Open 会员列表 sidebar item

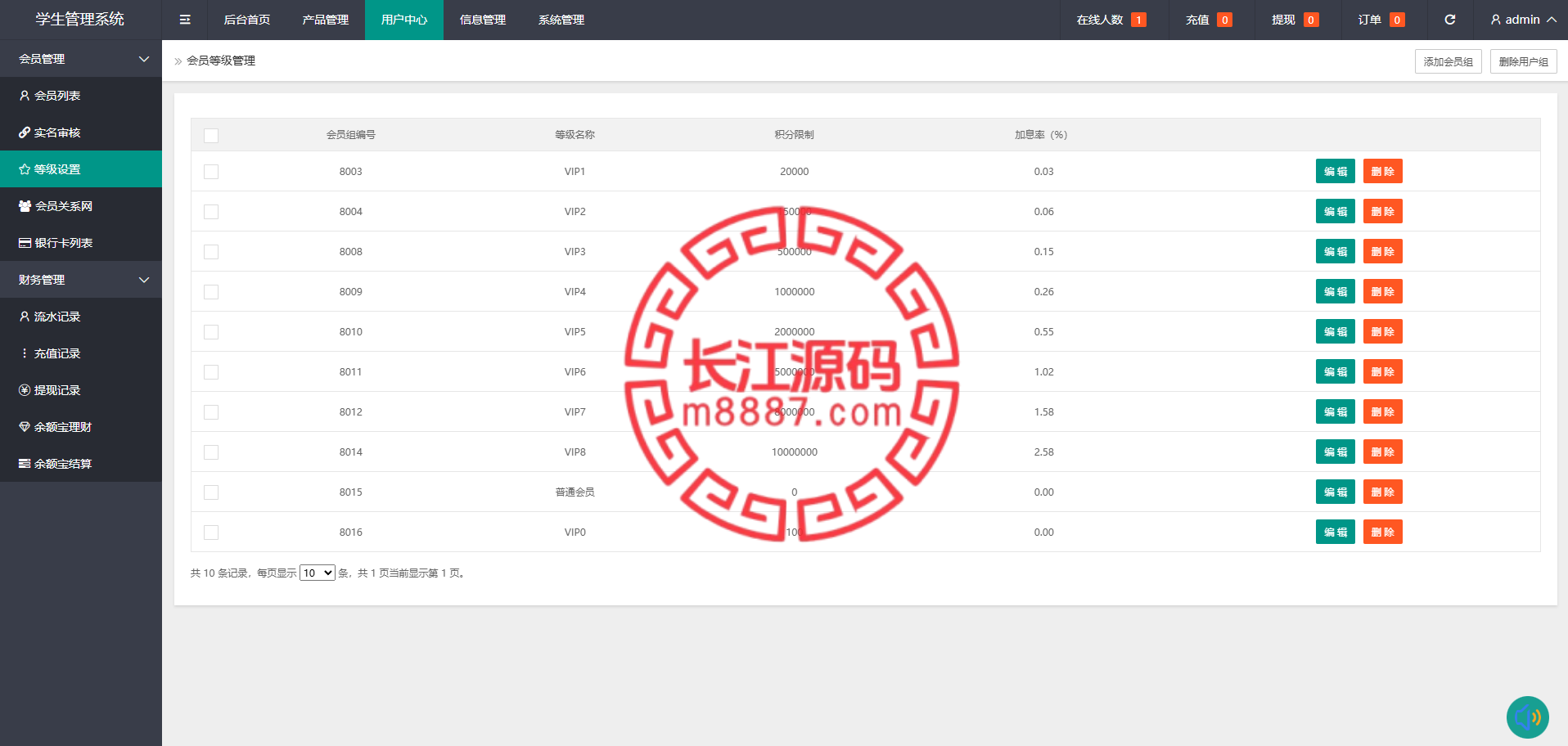tap(81, 96)
